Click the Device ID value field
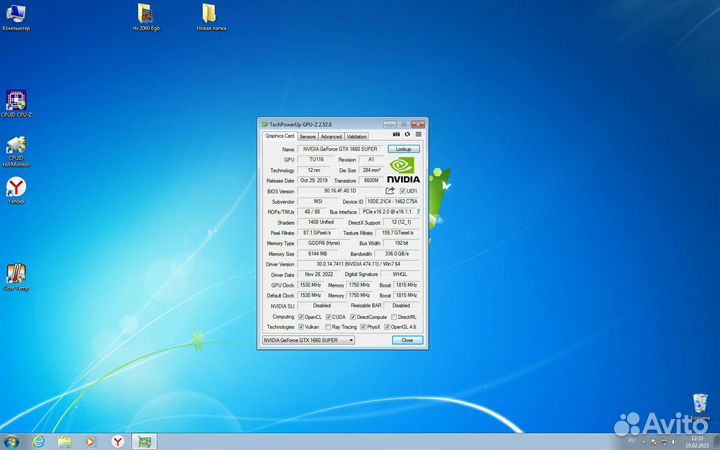Viewport: 720px width, 450px height. (x=392, y=201)
